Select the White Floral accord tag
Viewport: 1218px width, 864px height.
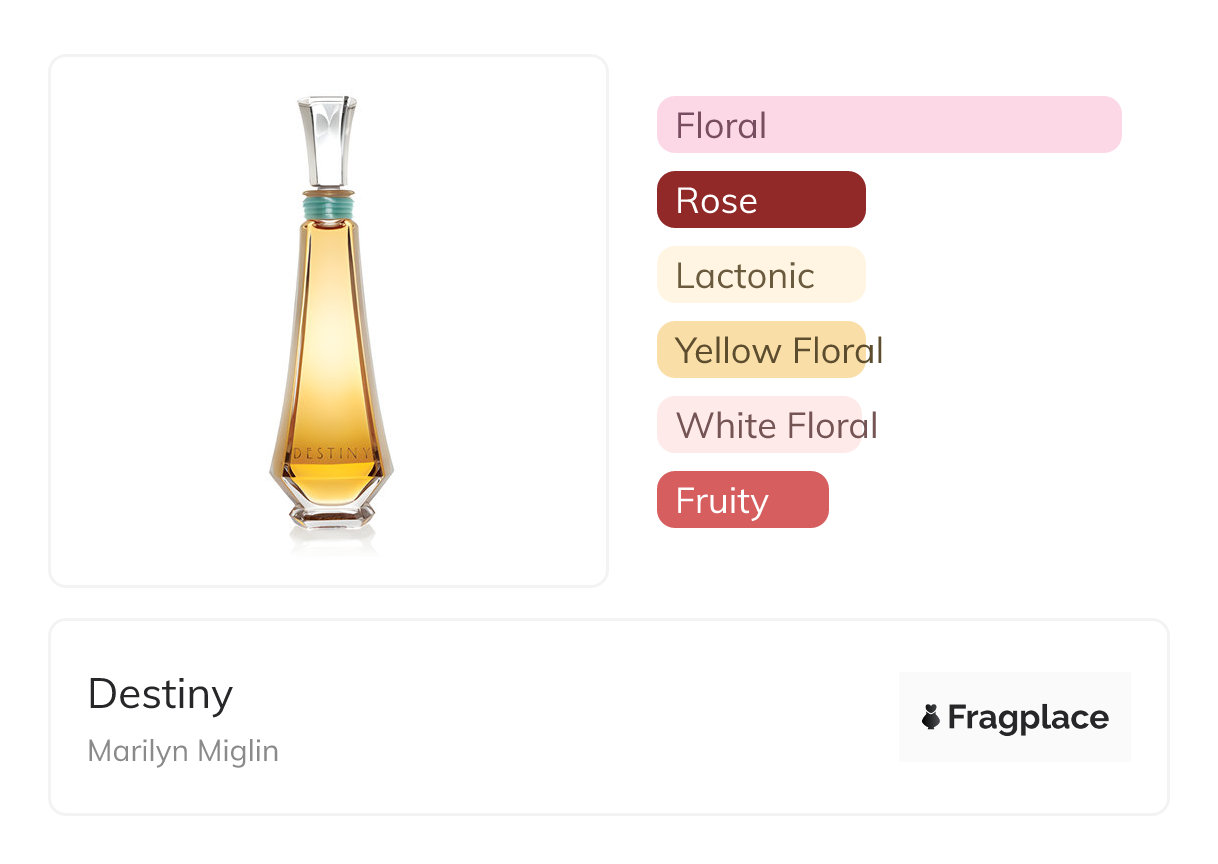click(x=758, y=425)
